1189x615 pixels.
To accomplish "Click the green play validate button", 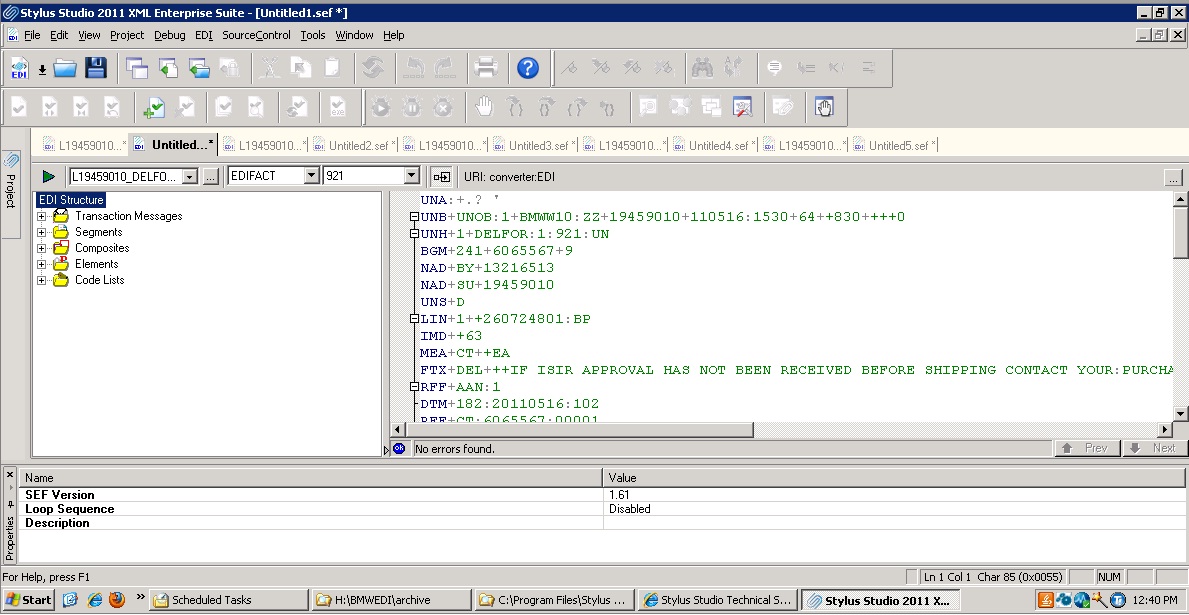I will pyautogui.click(x=48, y=176).
